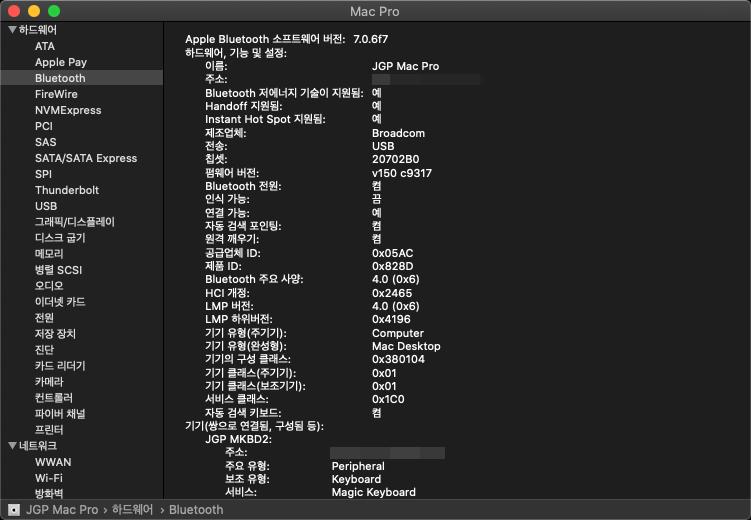Select SAS in the sidebar
751x520 pixels.
[46, 142]
